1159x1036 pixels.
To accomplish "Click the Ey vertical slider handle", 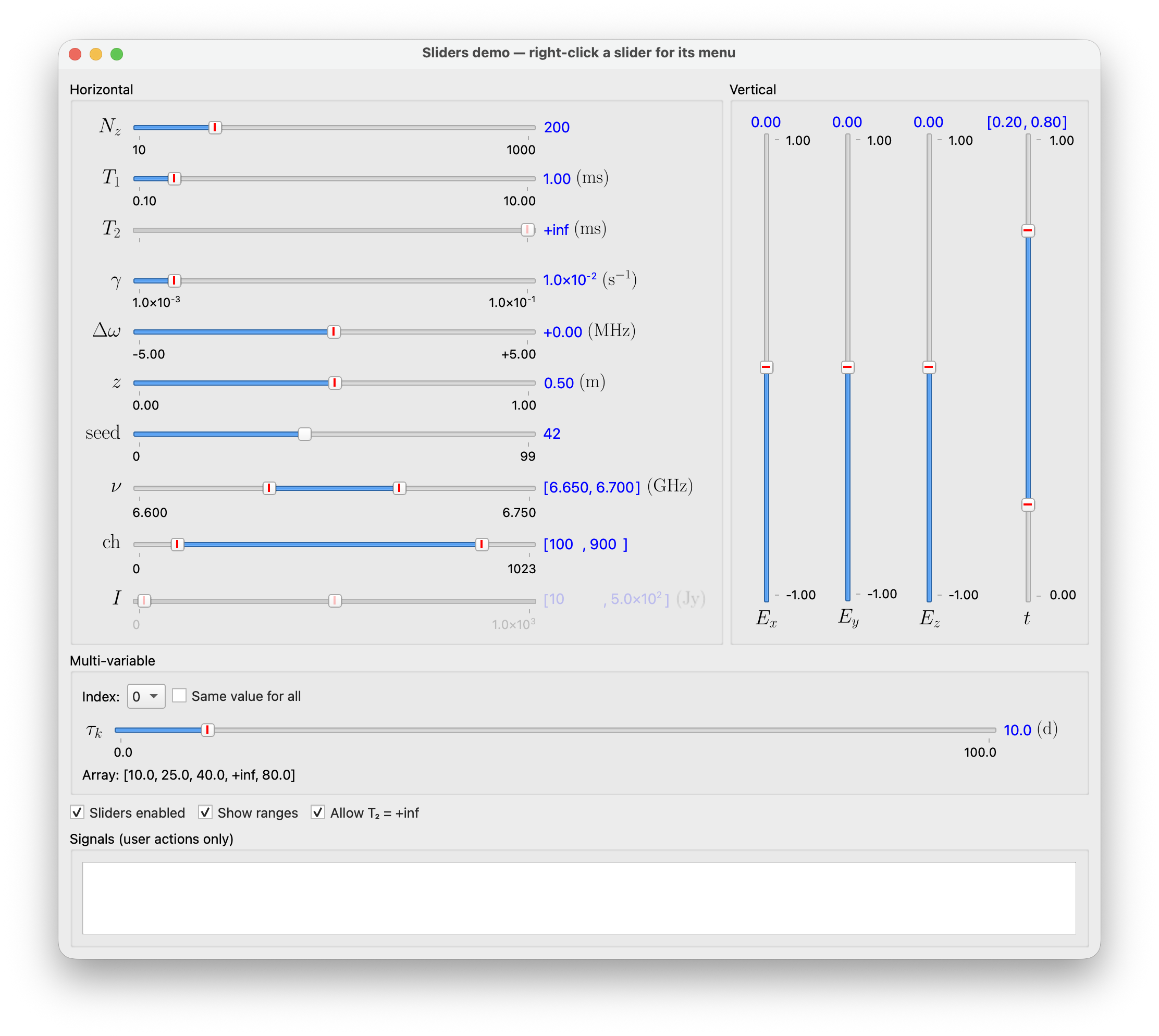I will click(847, 367).
